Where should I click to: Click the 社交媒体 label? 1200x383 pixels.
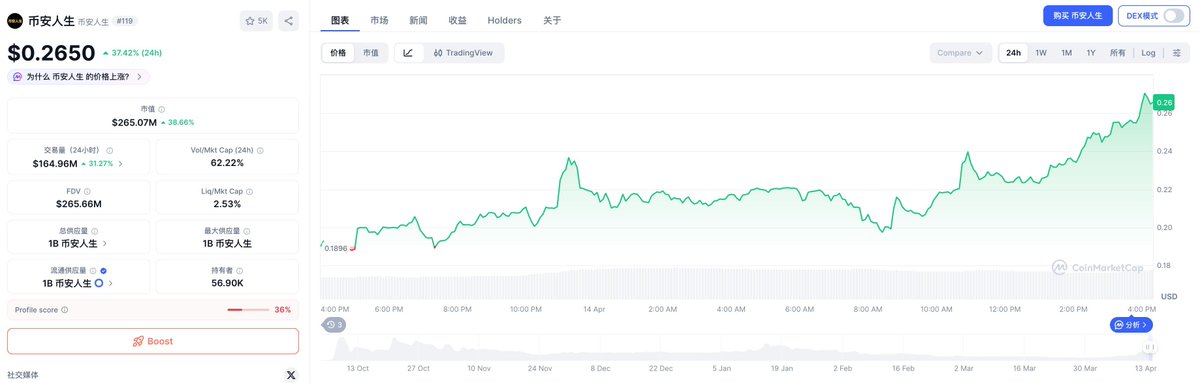pyautogui.click(x=23, y=375)
